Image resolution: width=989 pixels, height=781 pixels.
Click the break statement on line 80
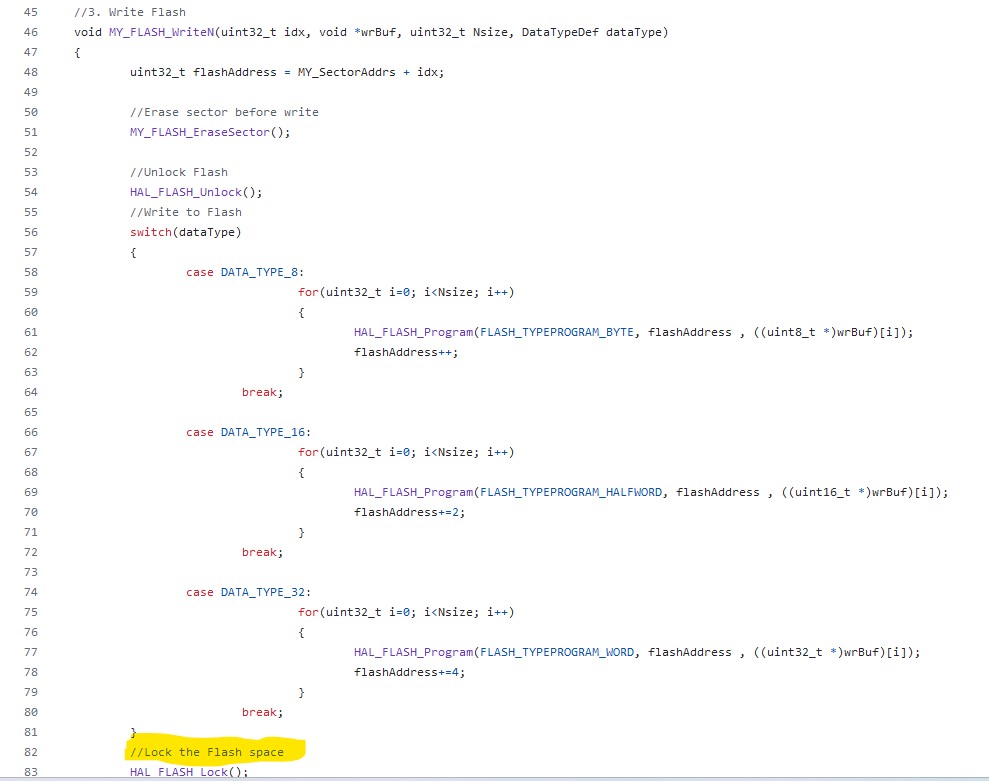point(257,712)
